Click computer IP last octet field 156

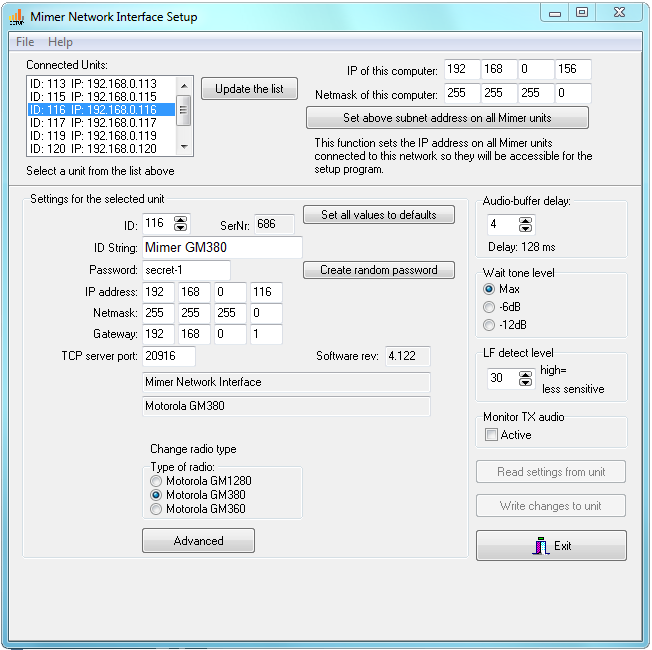(573, 69)
